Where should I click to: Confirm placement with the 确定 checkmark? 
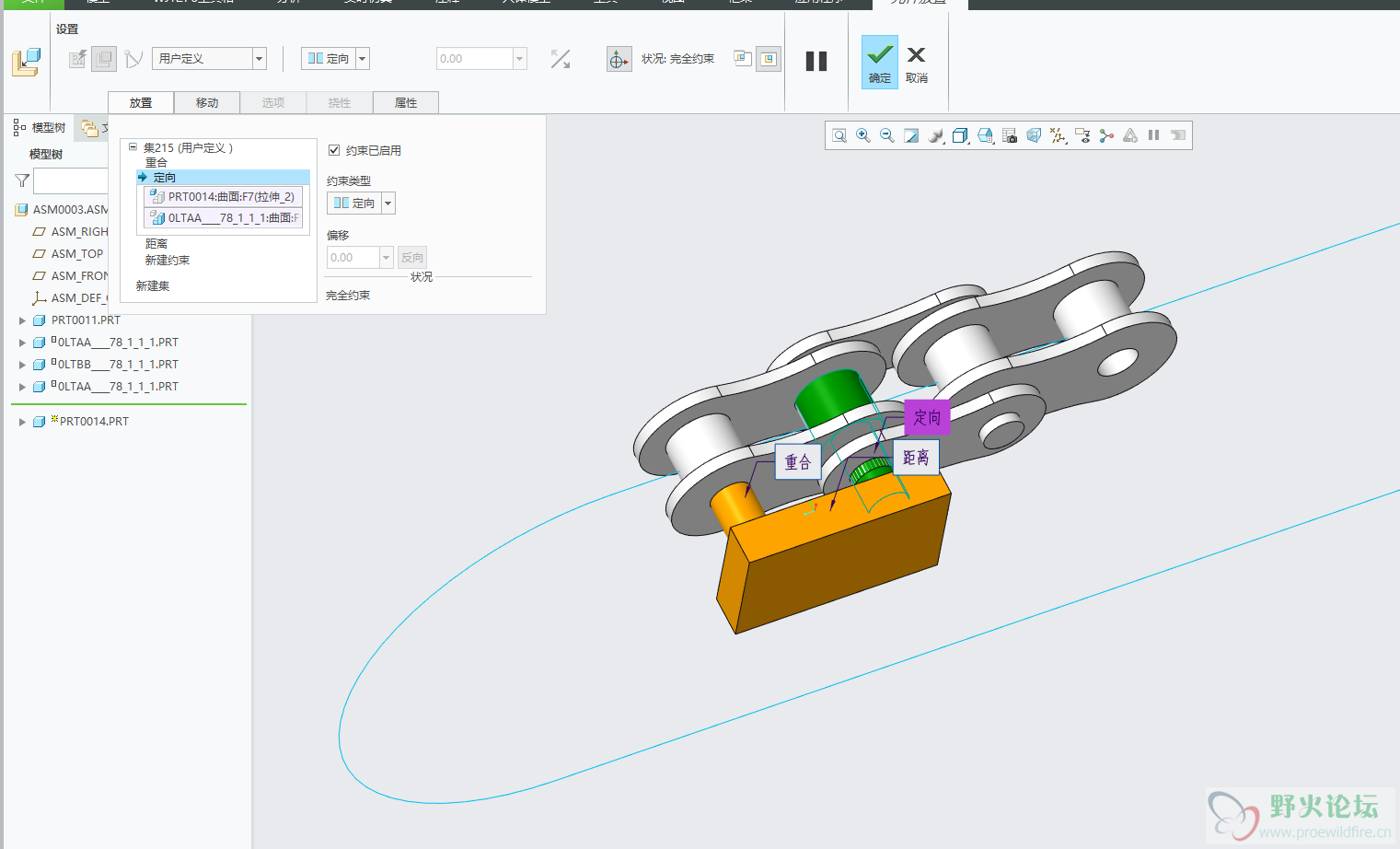(x=880, y=62)
